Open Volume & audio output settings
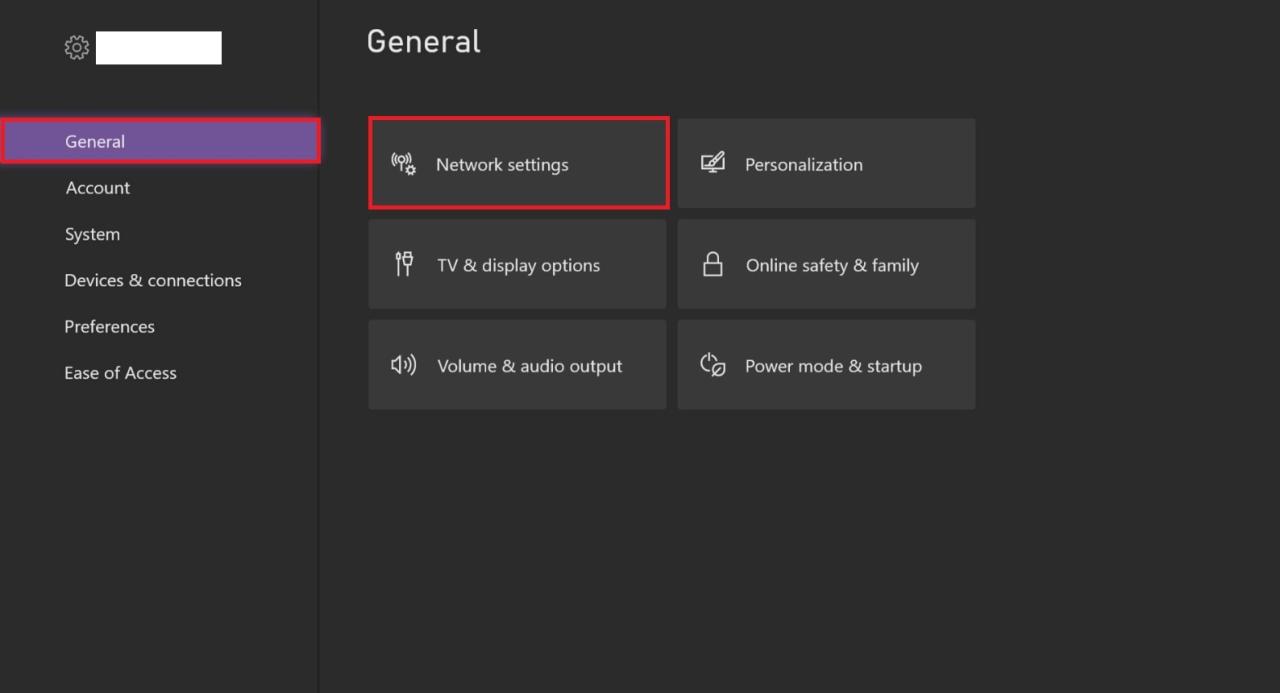1280x693 pixels. 517,365
